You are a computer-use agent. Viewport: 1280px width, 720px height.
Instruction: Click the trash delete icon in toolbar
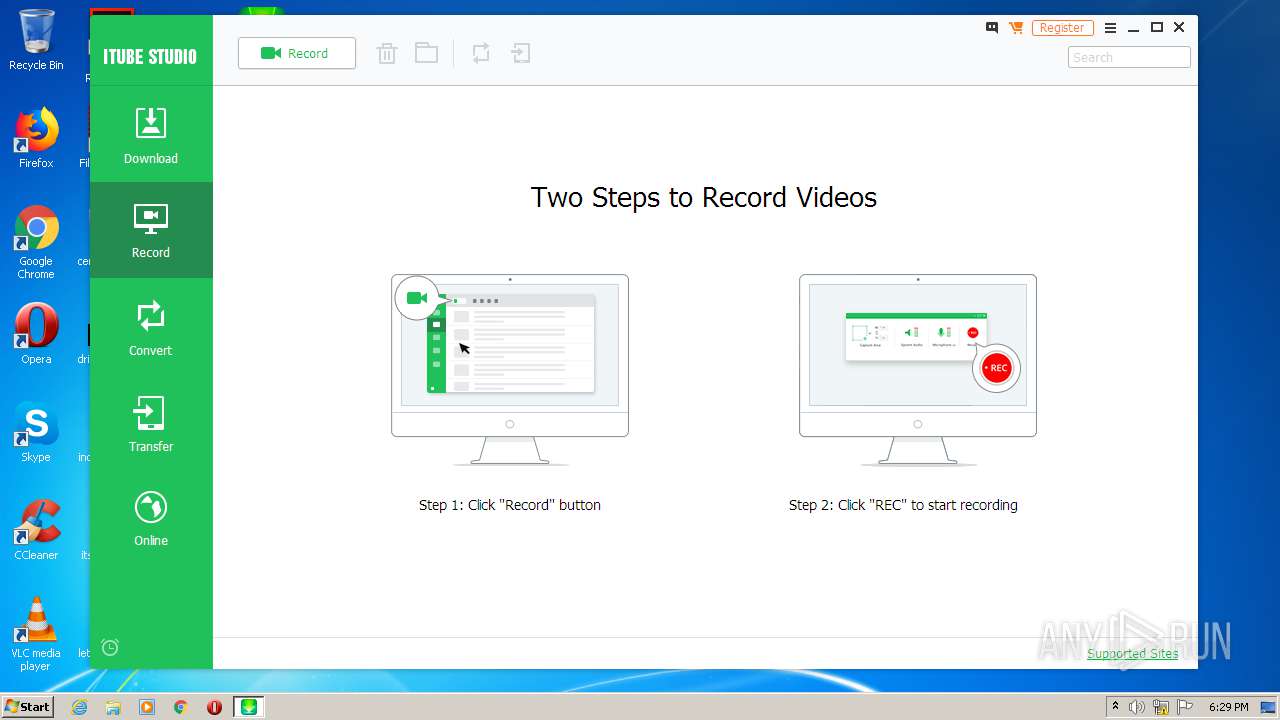pyautogui.click(x=387, y=53)
